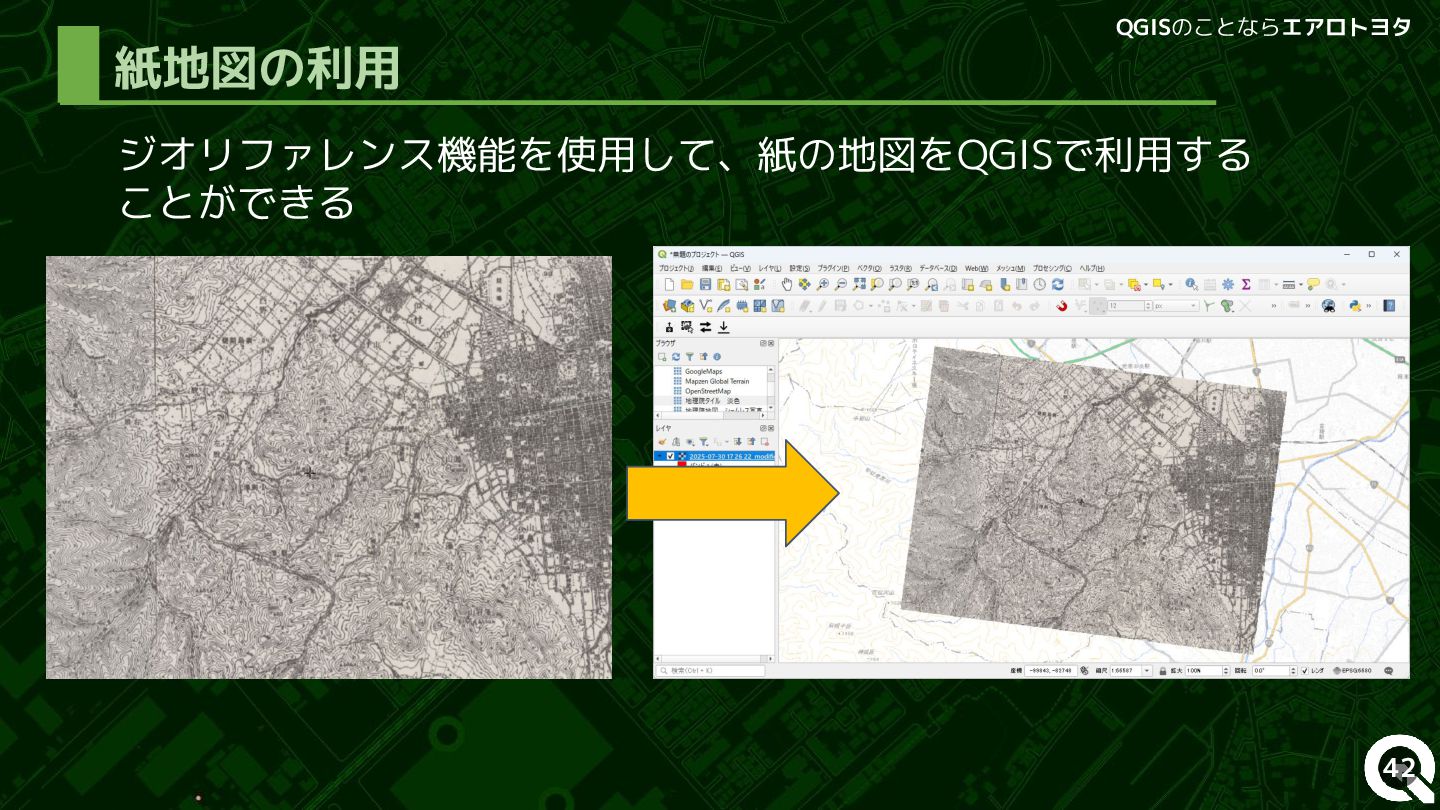Adjust the 拡大 100% magnification spinner

1226,671
